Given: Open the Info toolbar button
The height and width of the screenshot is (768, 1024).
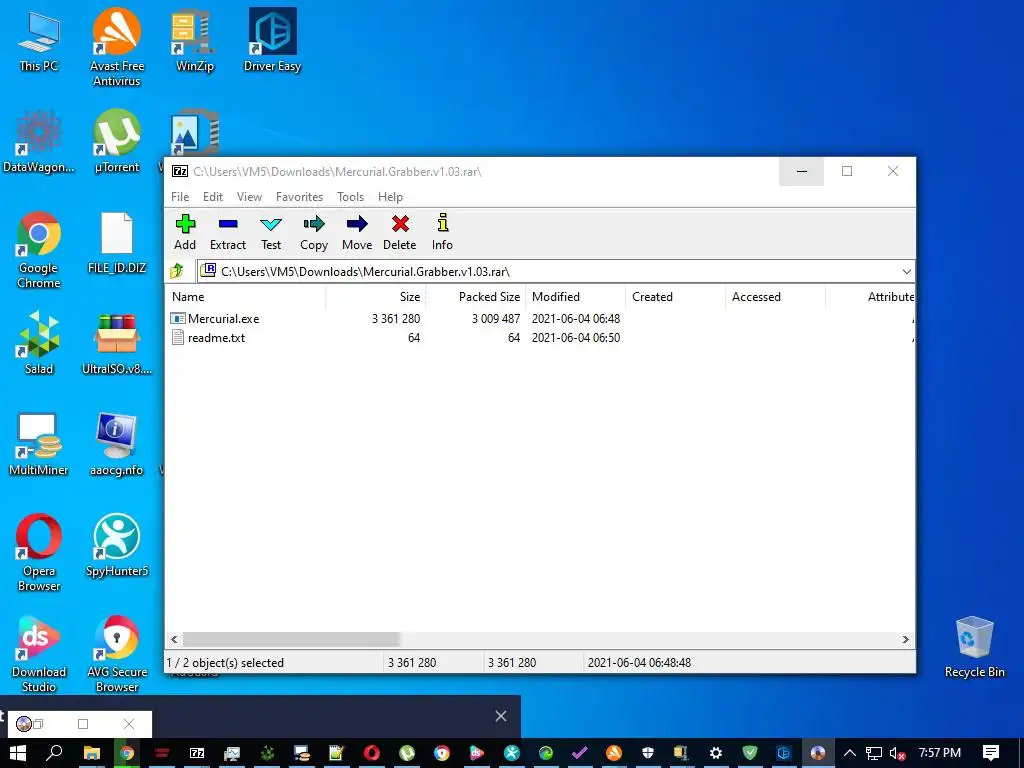Looking at the screenshot, I should point(442,232).
